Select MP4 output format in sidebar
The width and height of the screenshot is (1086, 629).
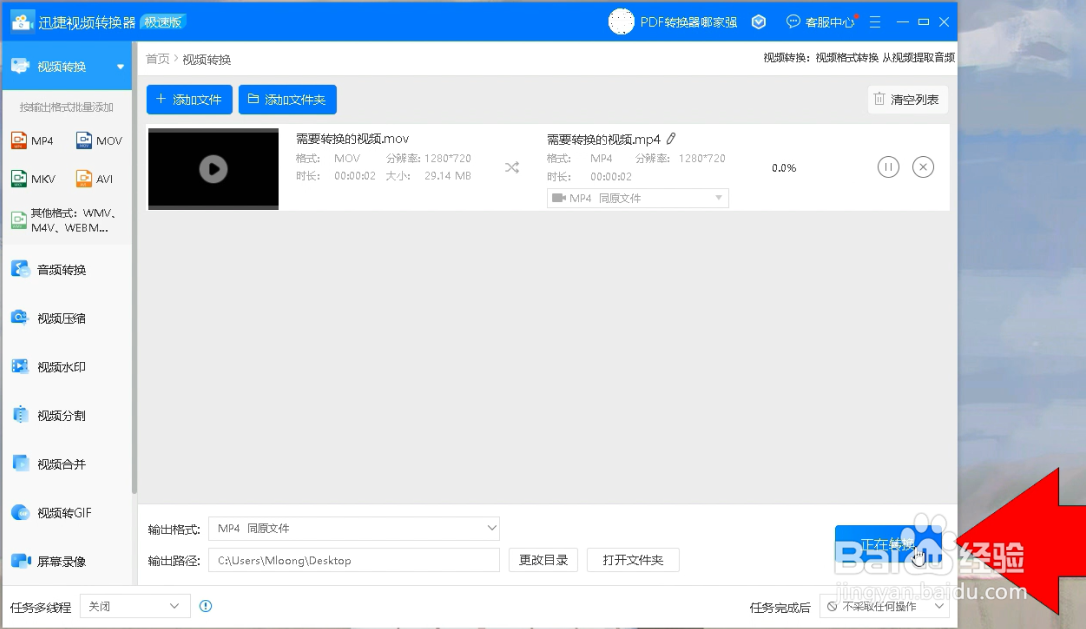tap(33, 140)
